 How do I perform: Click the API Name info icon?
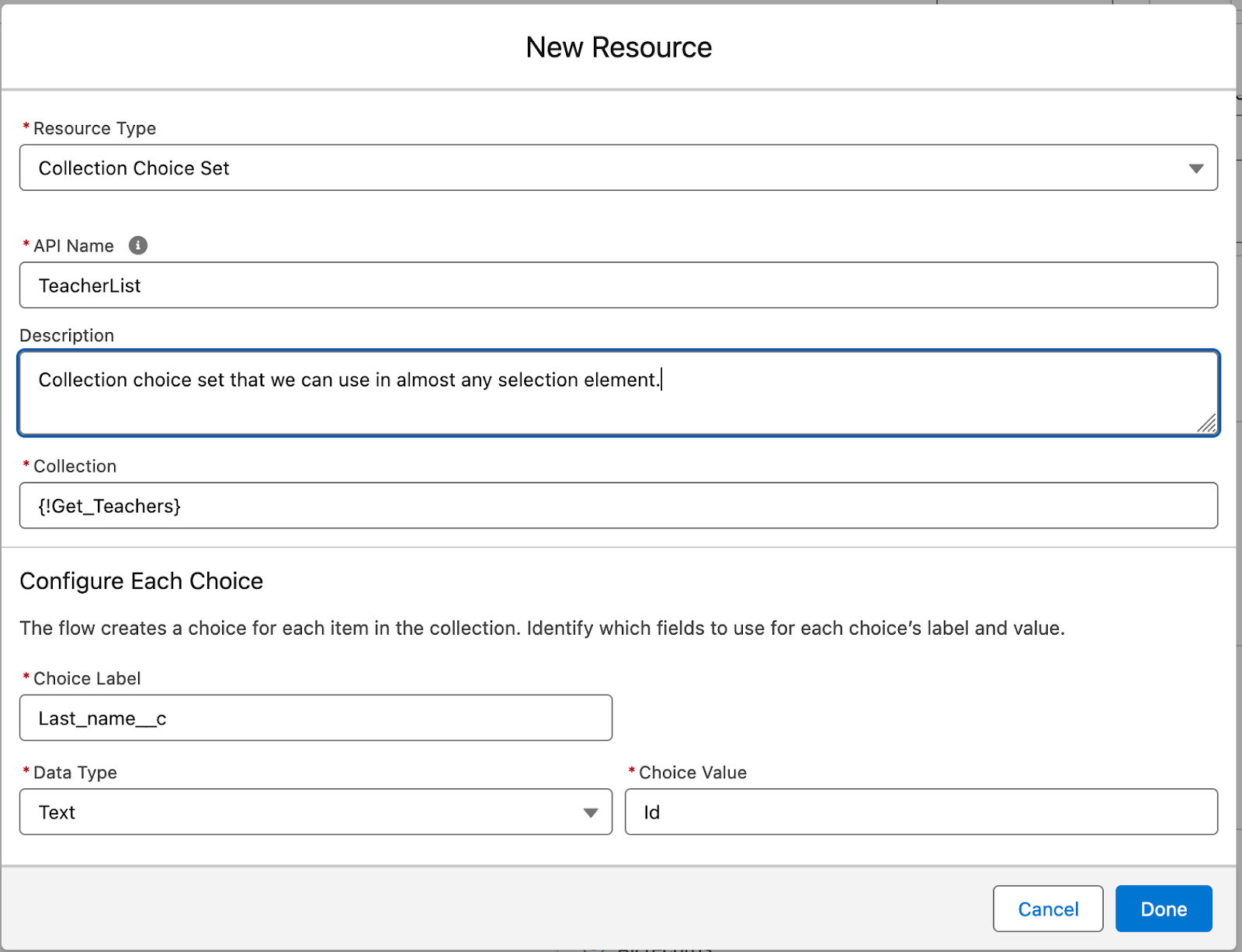coord(138,246)
